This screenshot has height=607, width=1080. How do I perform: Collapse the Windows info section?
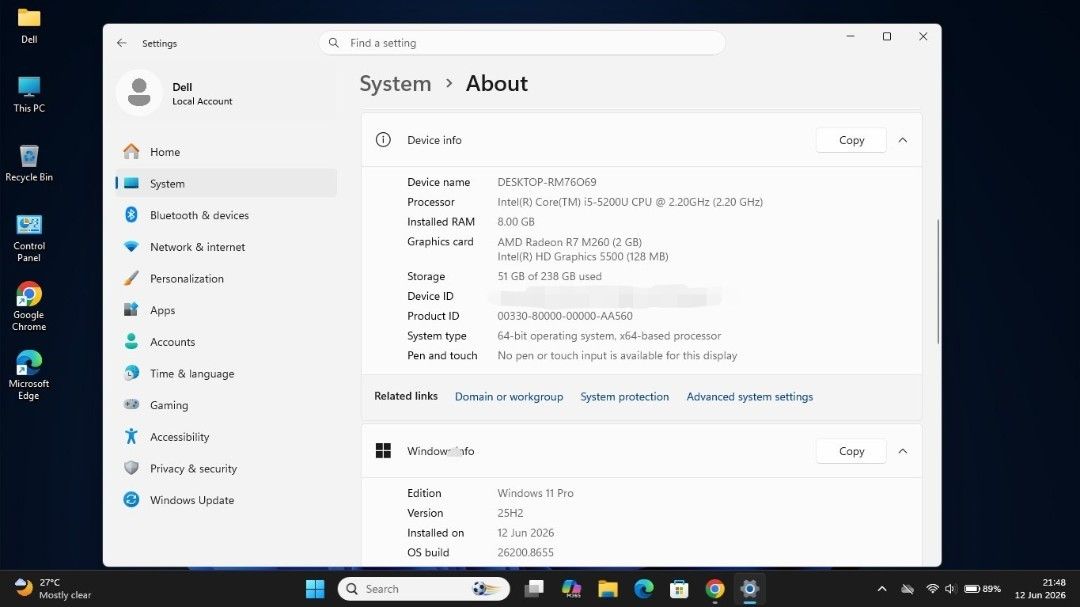(902, 451)
